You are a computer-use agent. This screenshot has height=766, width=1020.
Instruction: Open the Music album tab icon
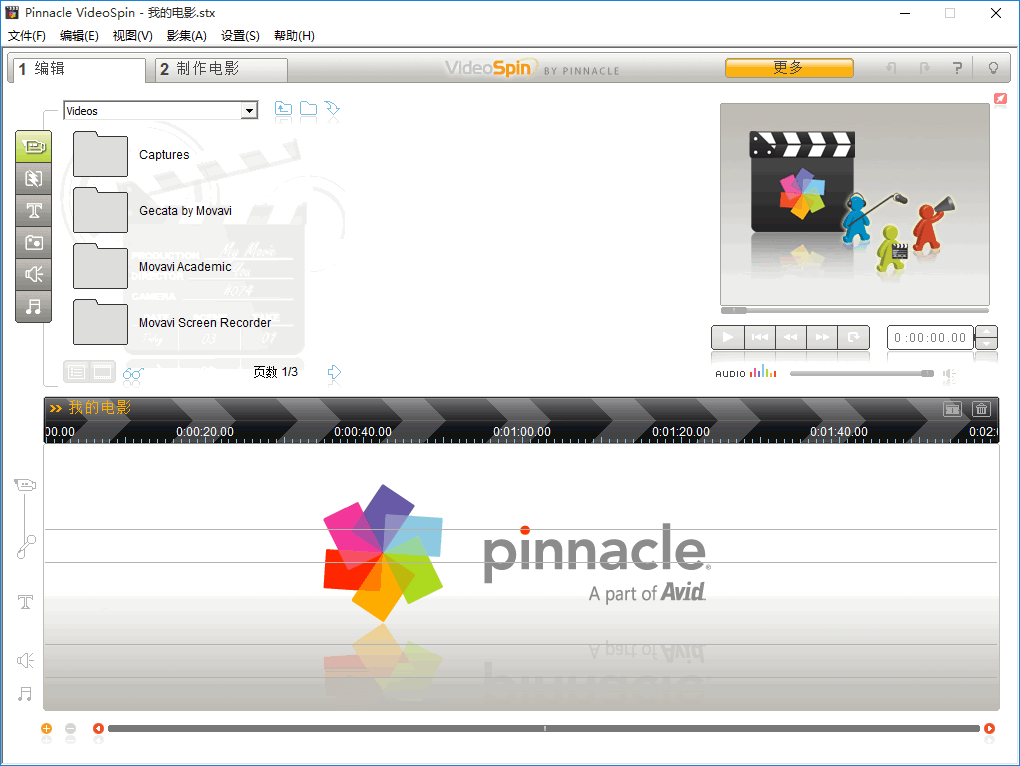pos(34,306)
